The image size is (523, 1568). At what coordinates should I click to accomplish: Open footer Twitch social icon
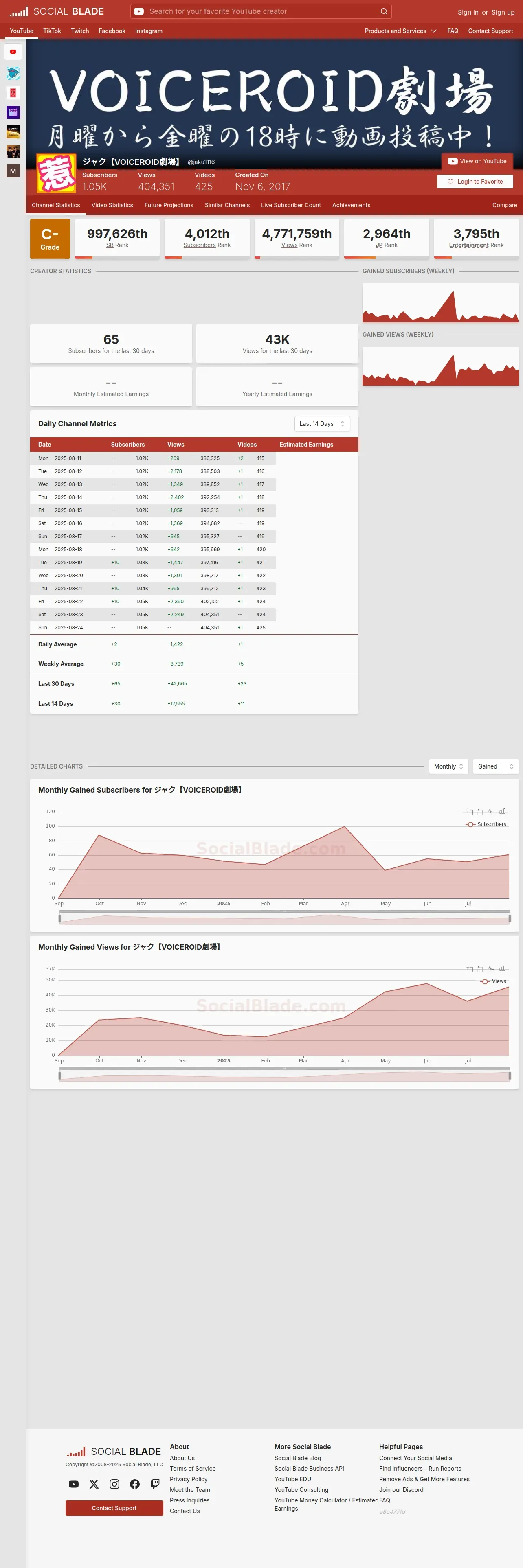(x=155, y=1484)
